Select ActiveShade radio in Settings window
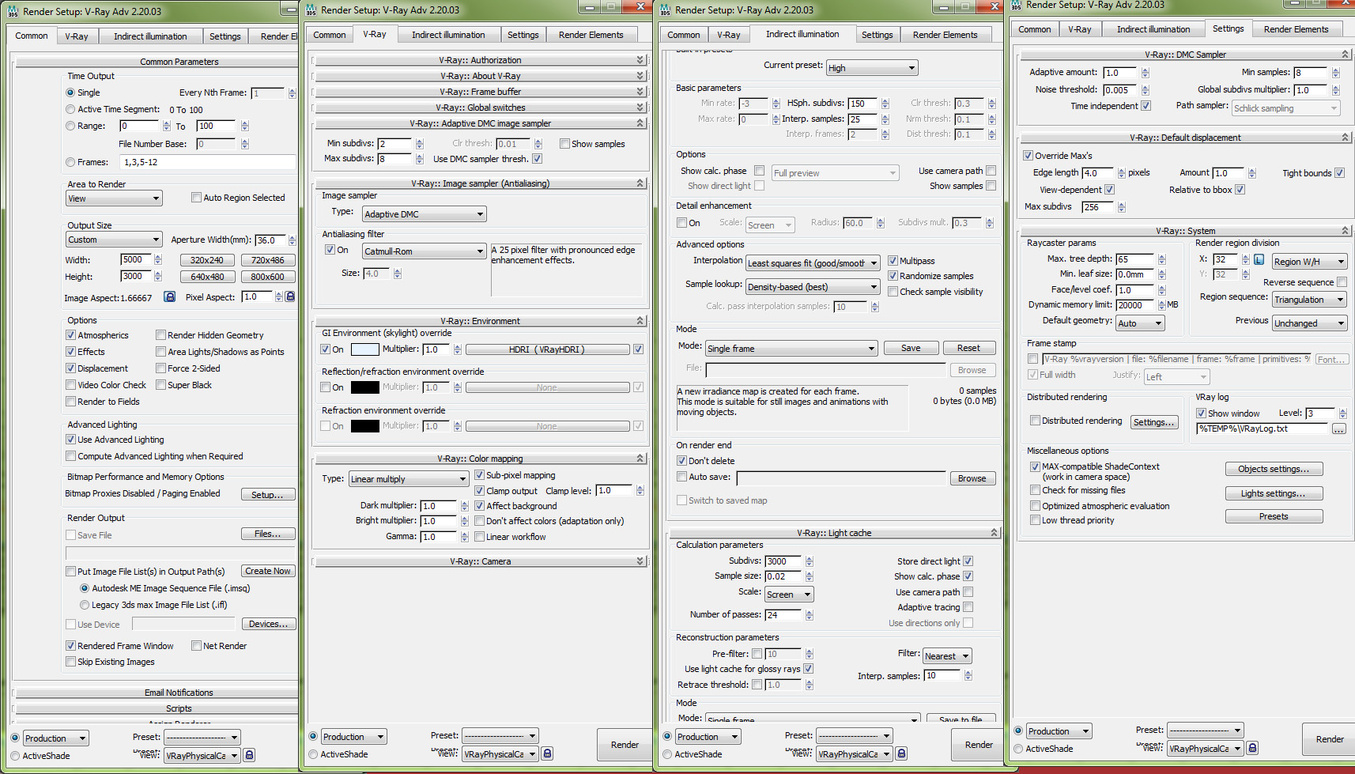This screenshot has width=1355, height=774. [x=1018, y=748]
